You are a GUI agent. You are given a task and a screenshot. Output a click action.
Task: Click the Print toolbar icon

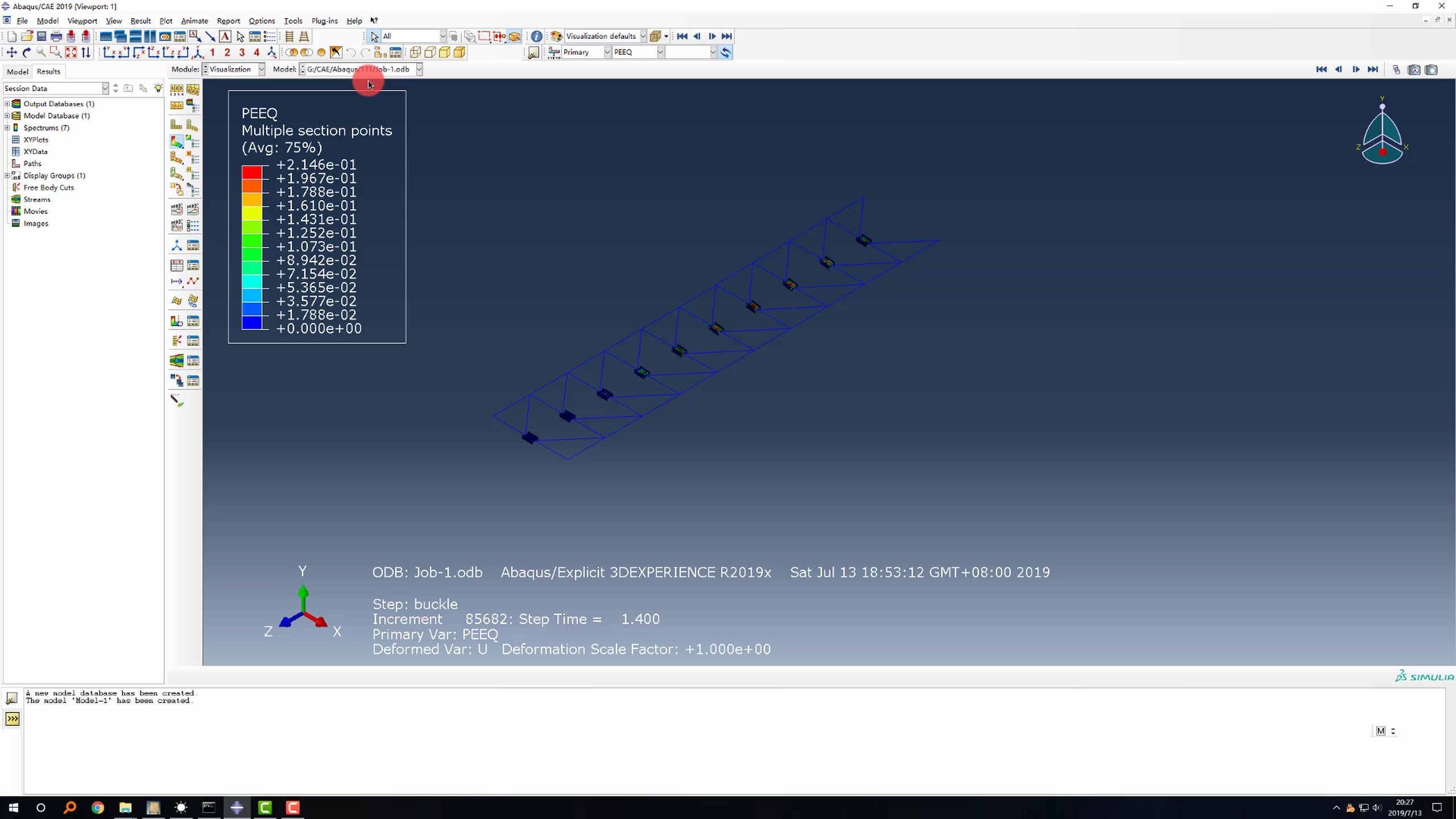56,36
